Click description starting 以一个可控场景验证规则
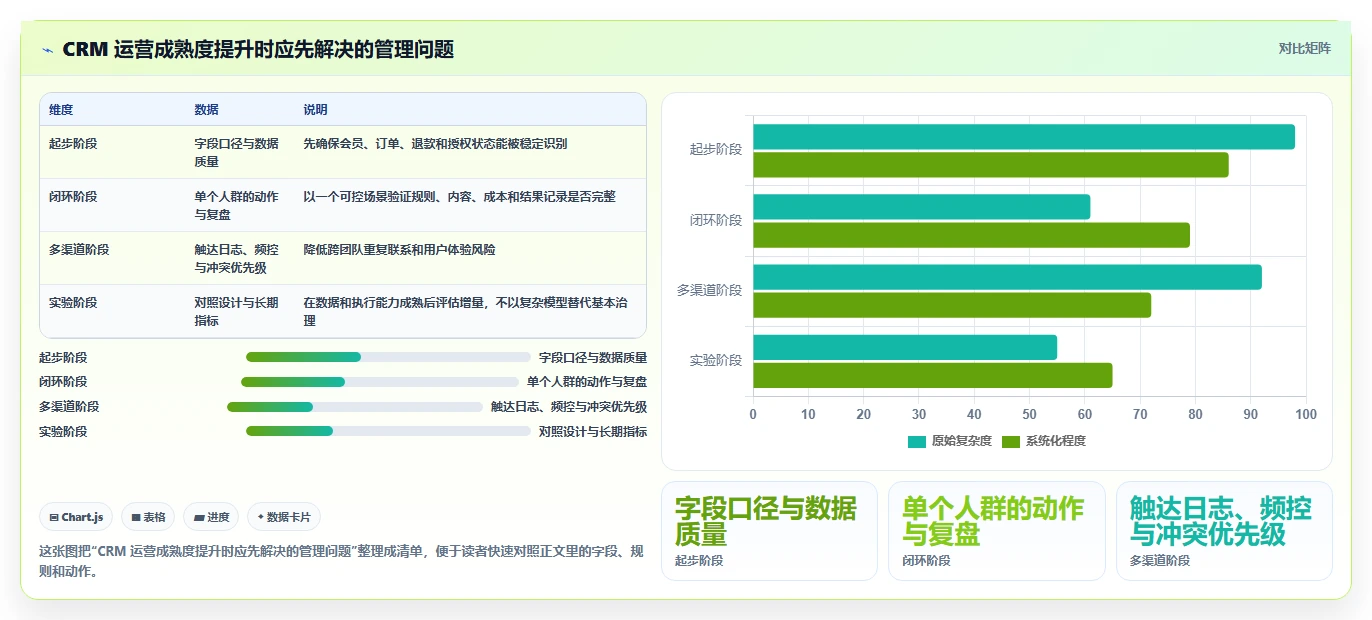The image size is (1372, 620). (x=460, y=197)
